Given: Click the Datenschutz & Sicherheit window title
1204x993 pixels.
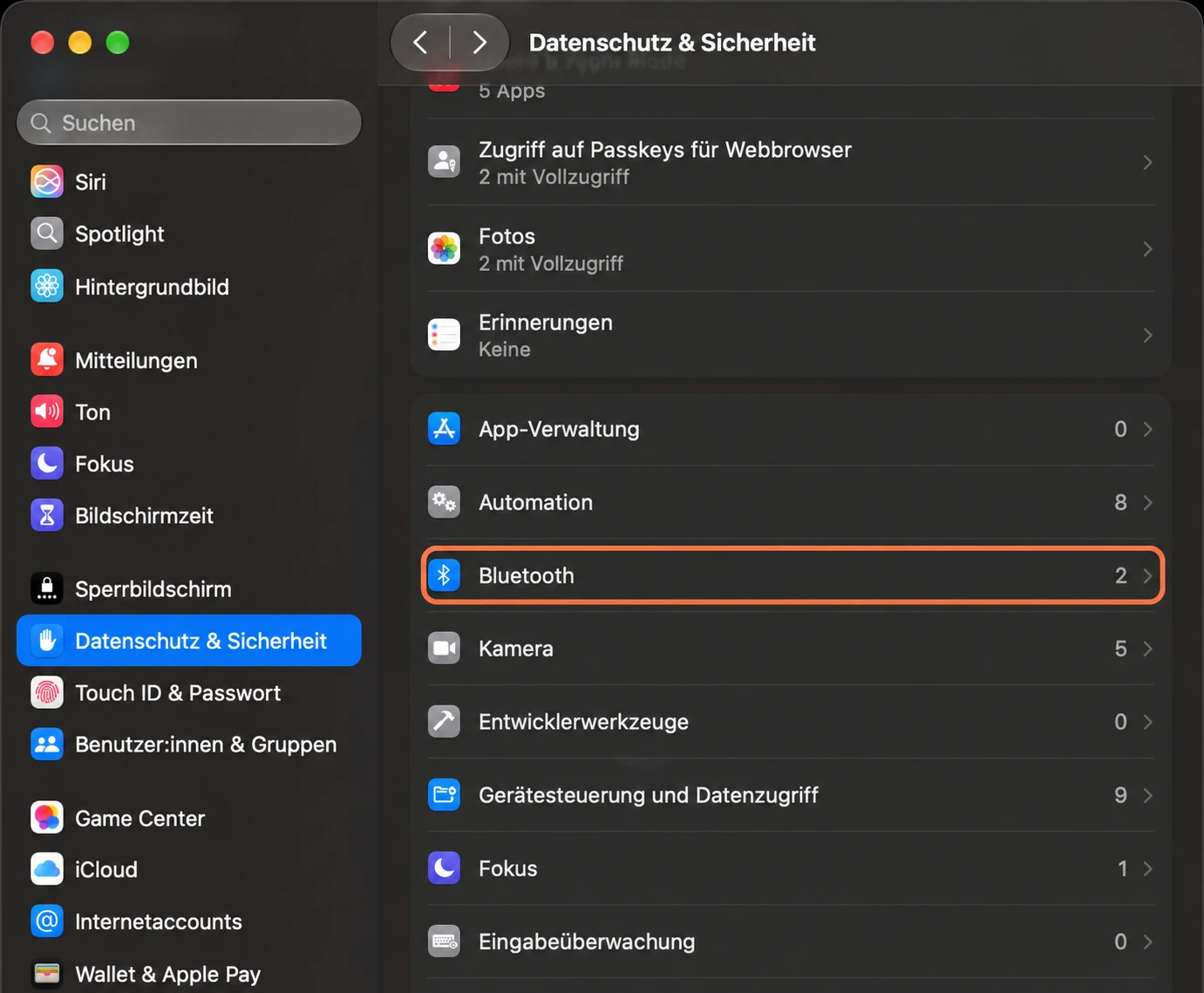Looking at the screenshot, I should coord(672,43).
